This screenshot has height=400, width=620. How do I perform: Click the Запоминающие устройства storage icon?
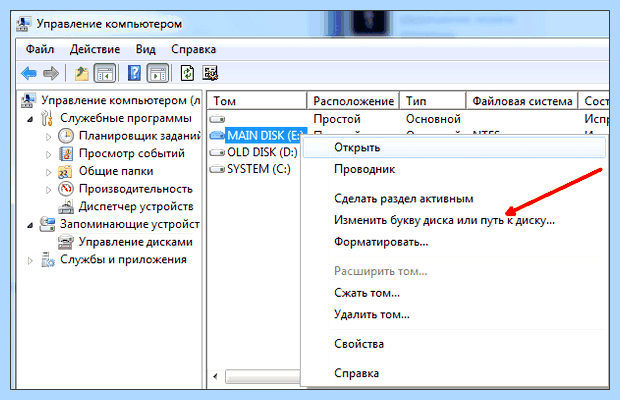tap(47, 224)
